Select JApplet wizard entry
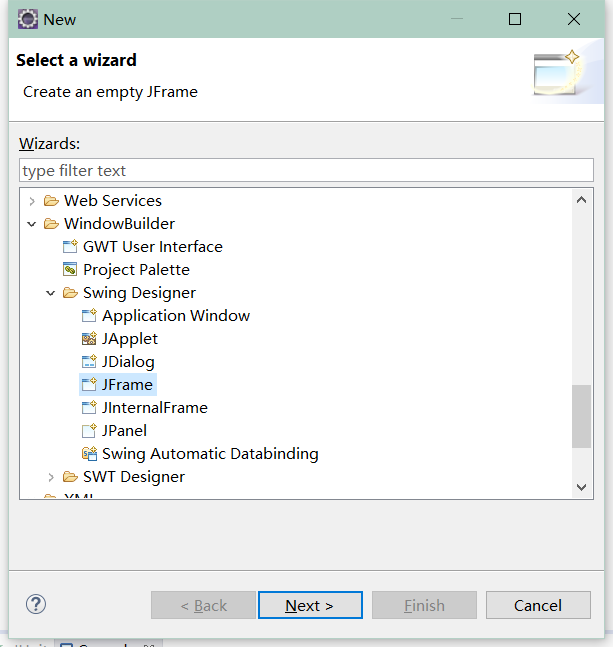Viewport: 613px width, 647px height. click(130, 339)
